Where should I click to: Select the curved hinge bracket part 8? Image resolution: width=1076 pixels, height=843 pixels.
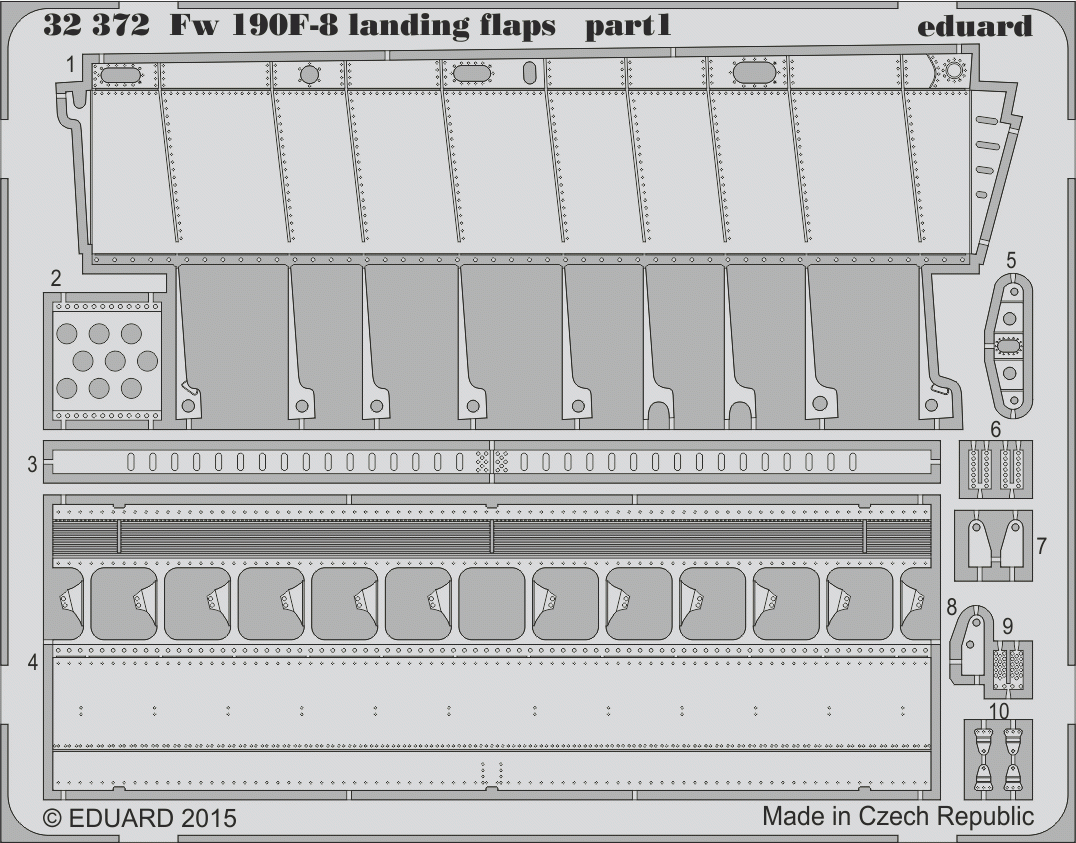970,643
